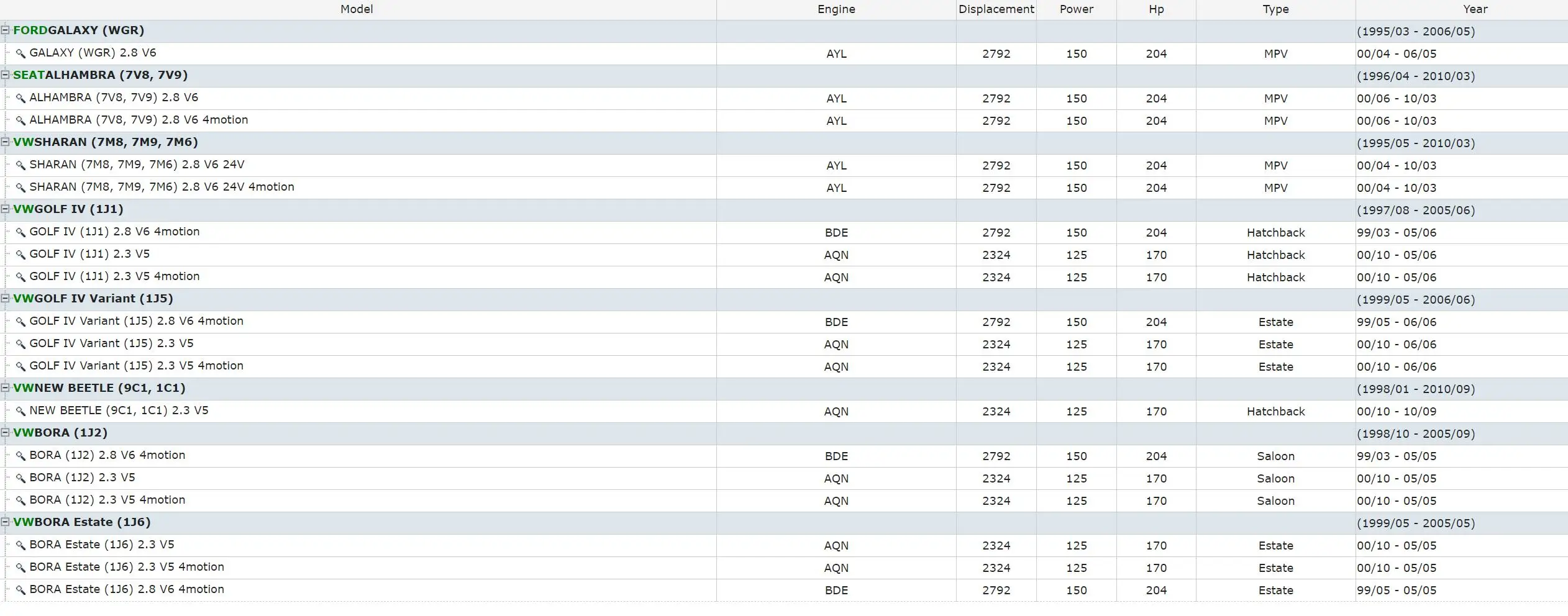The height and width of the screenshot is (616, 1568).
Task: Click magnifier icon for GOLF IV Variant (1J5) 2.3 V5
Action: coord(21,344)
